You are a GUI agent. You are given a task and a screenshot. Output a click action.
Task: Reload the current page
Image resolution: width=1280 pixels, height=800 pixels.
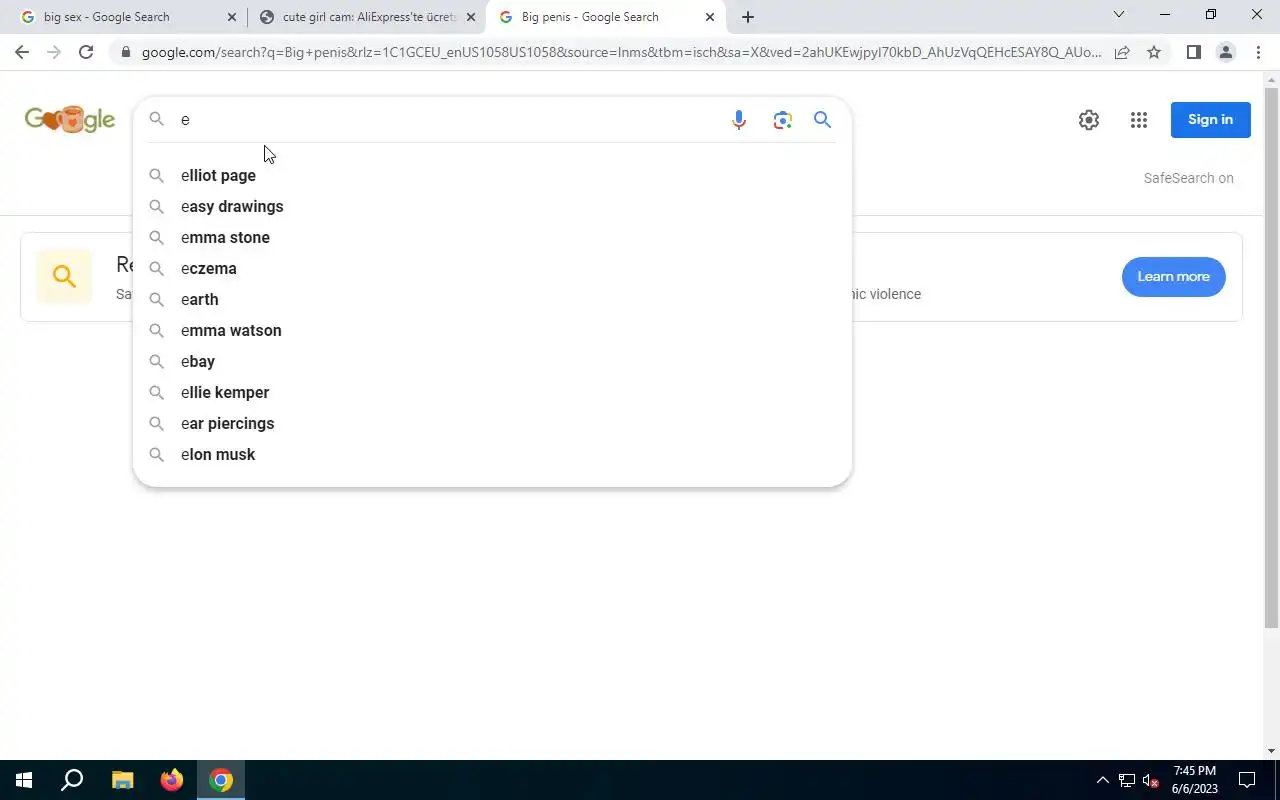click(86, 52)
